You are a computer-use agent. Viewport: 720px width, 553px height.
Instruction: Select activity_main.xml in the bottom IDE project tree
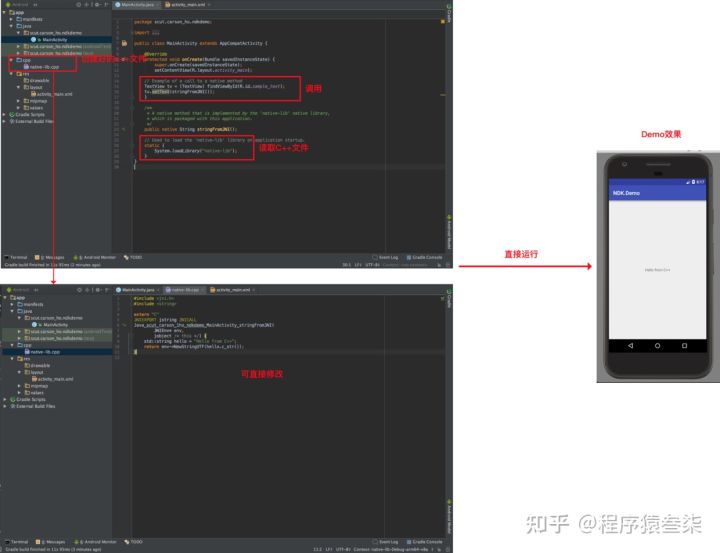[52, 379]
